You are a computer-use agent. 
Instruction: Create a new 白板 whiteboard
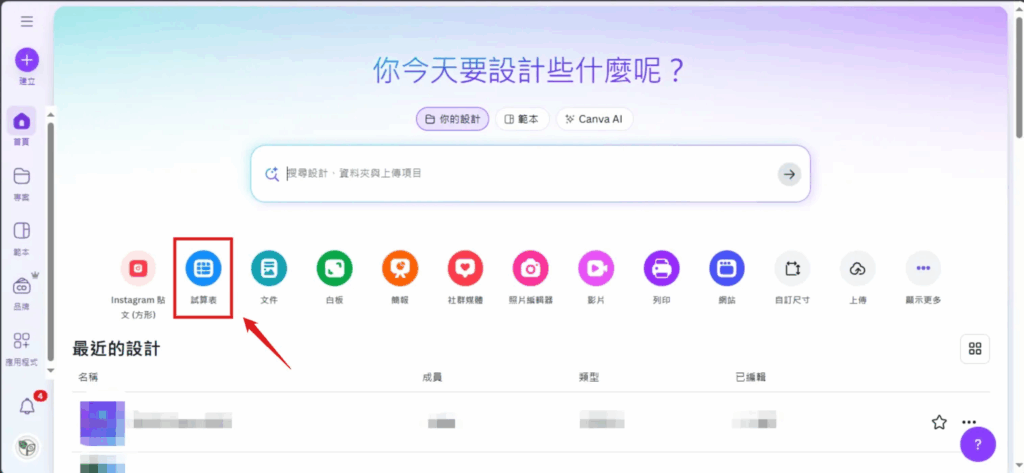pyautogui.click(x=334, y=268)
